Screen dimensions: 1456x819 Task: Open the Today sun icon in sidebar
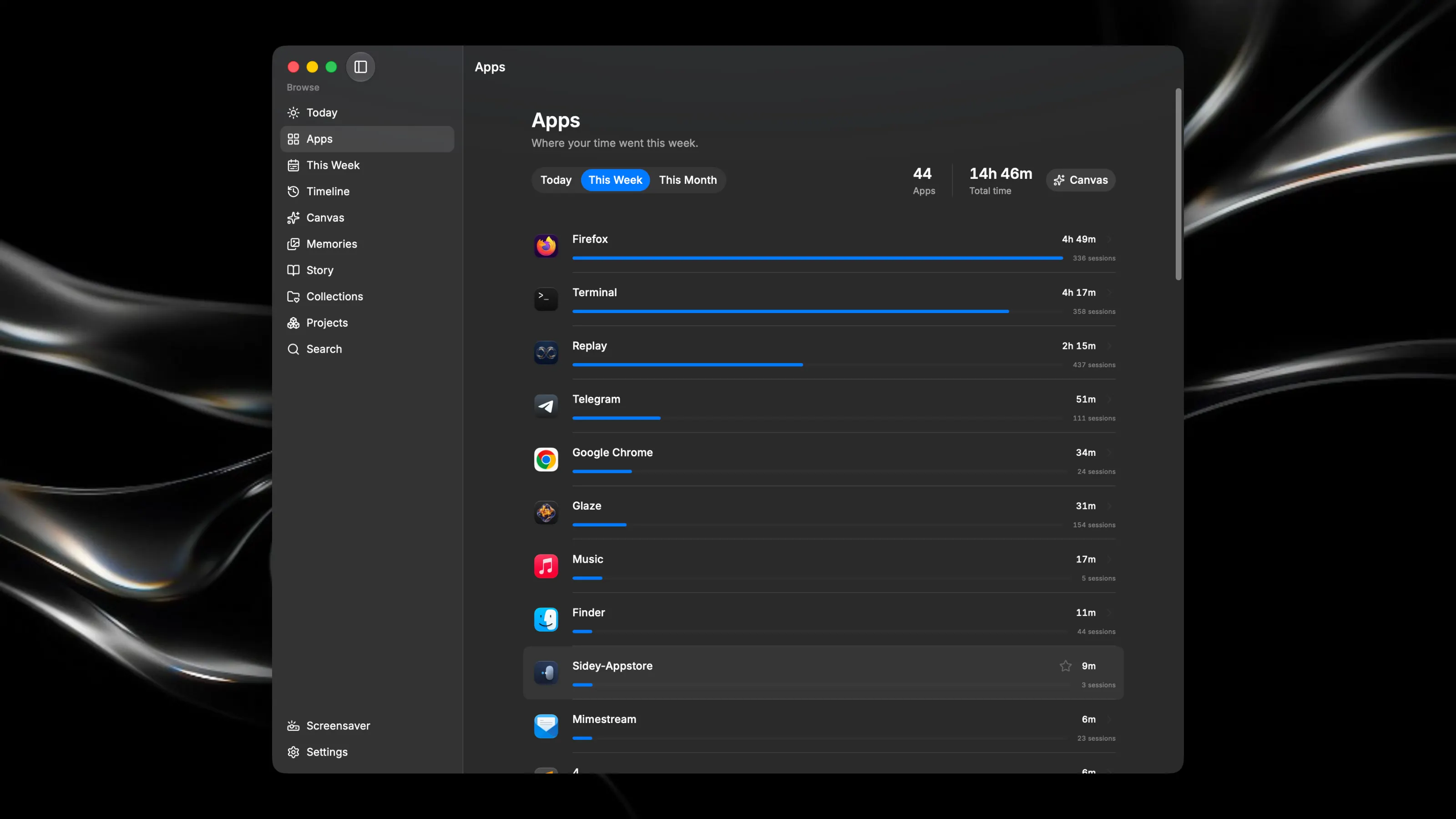coord(293,112)
